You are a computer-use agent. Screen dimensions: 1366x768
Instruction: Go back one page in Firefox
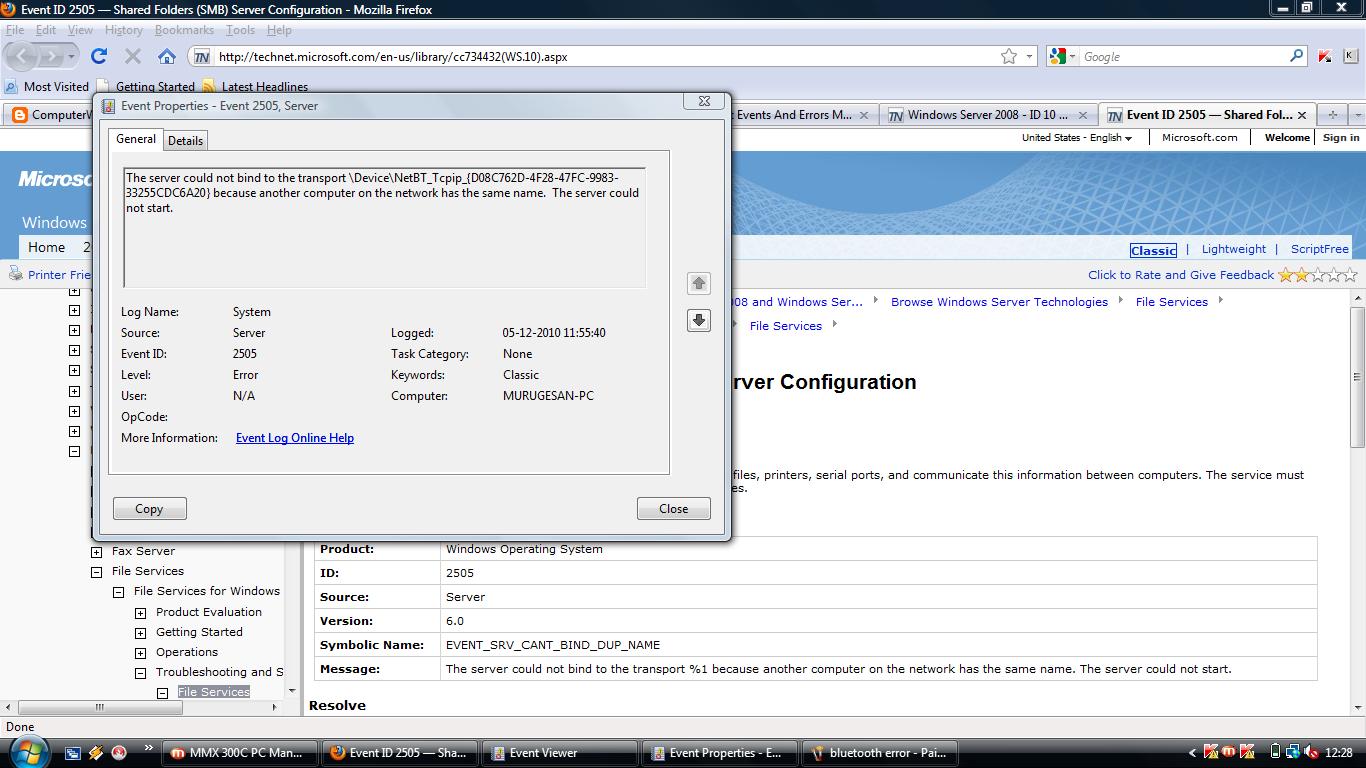click(x=23, y=56)
